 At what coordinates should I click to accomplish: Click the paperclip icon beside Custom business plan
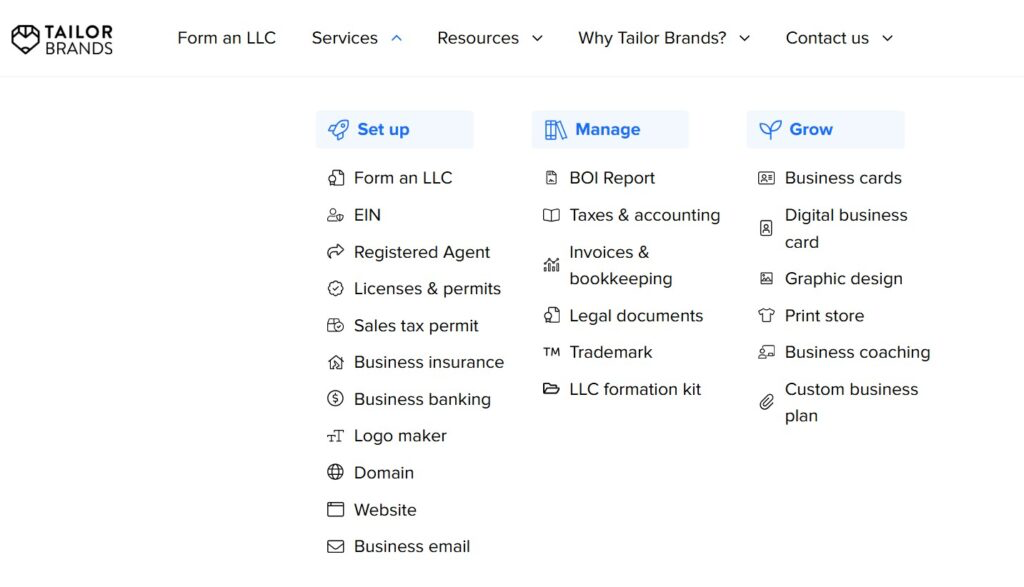765,402
